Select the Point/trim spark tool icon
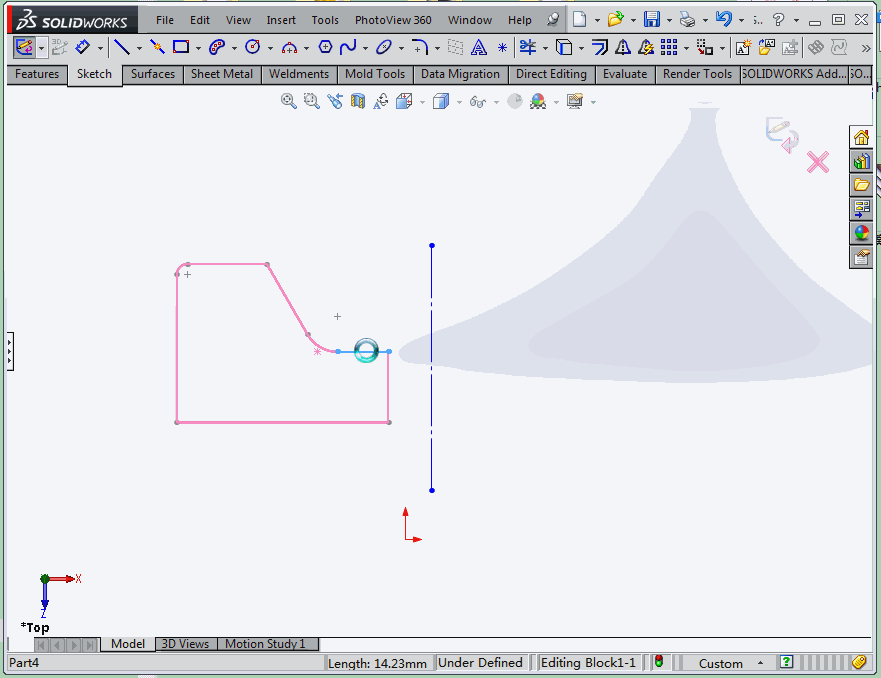The image size is (881, 678). click(157, 47)
